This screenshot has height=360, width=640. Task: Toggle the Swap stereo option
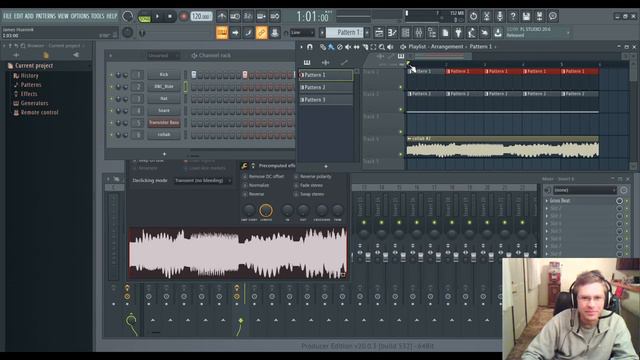(309, 194)
